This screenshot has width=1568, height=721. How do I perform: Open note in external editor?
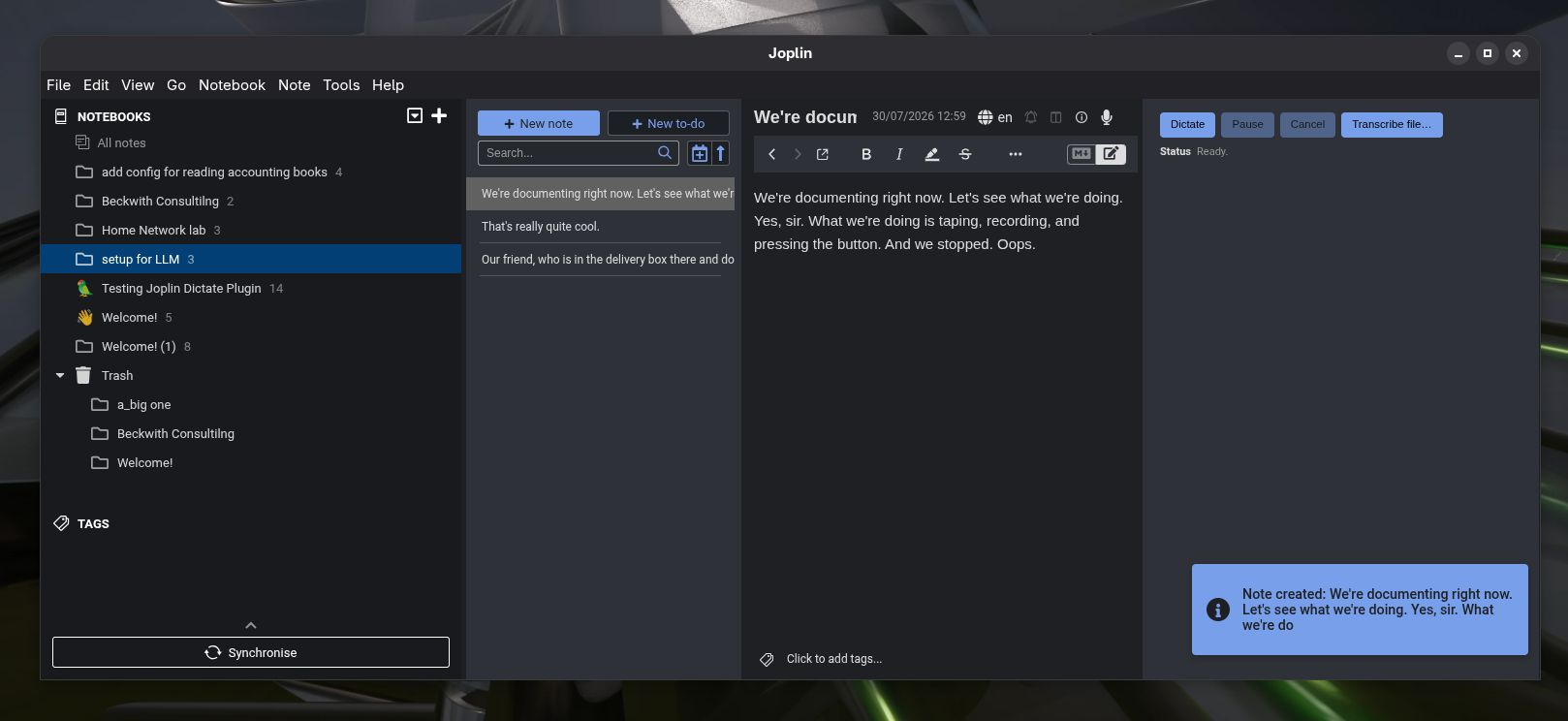tap(823, 154)
